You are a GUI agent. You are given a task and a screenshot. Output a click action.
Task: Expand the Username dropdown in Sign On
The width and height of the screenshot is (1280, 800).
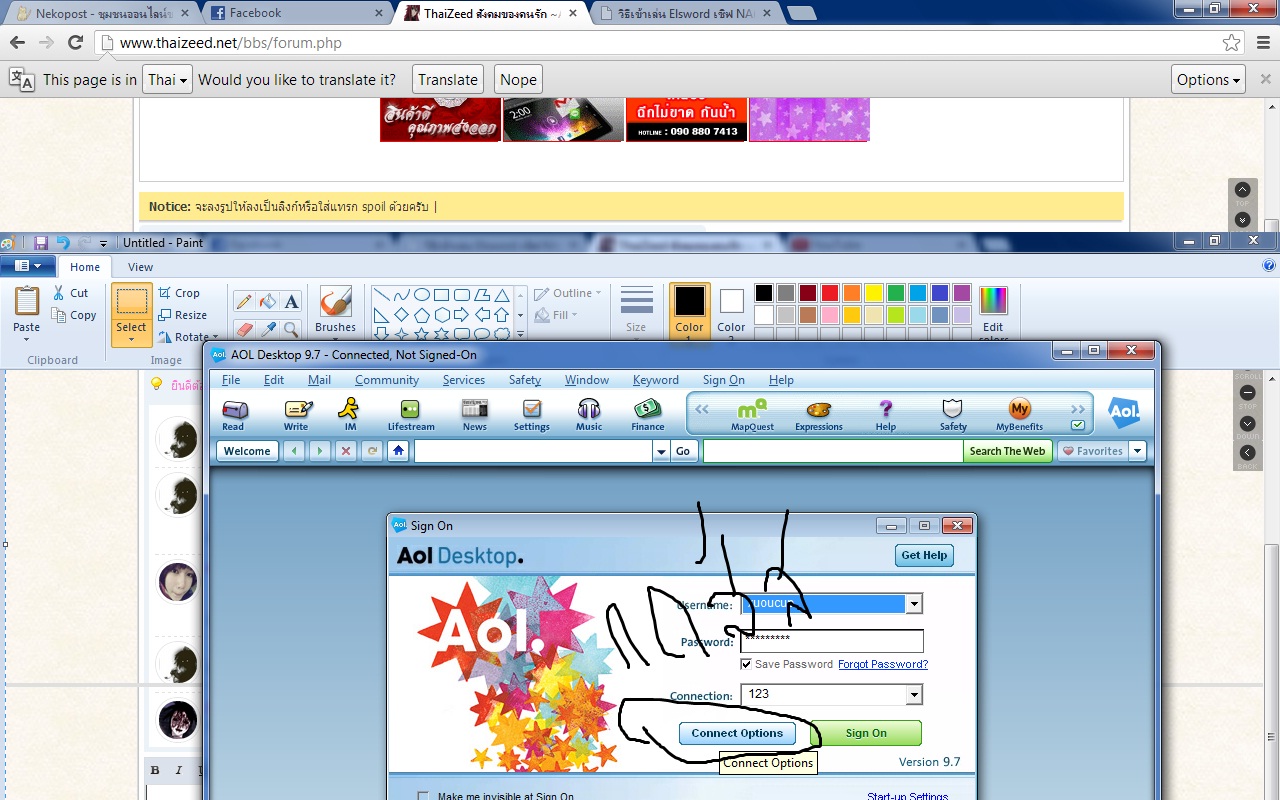(x=913, y=604)
